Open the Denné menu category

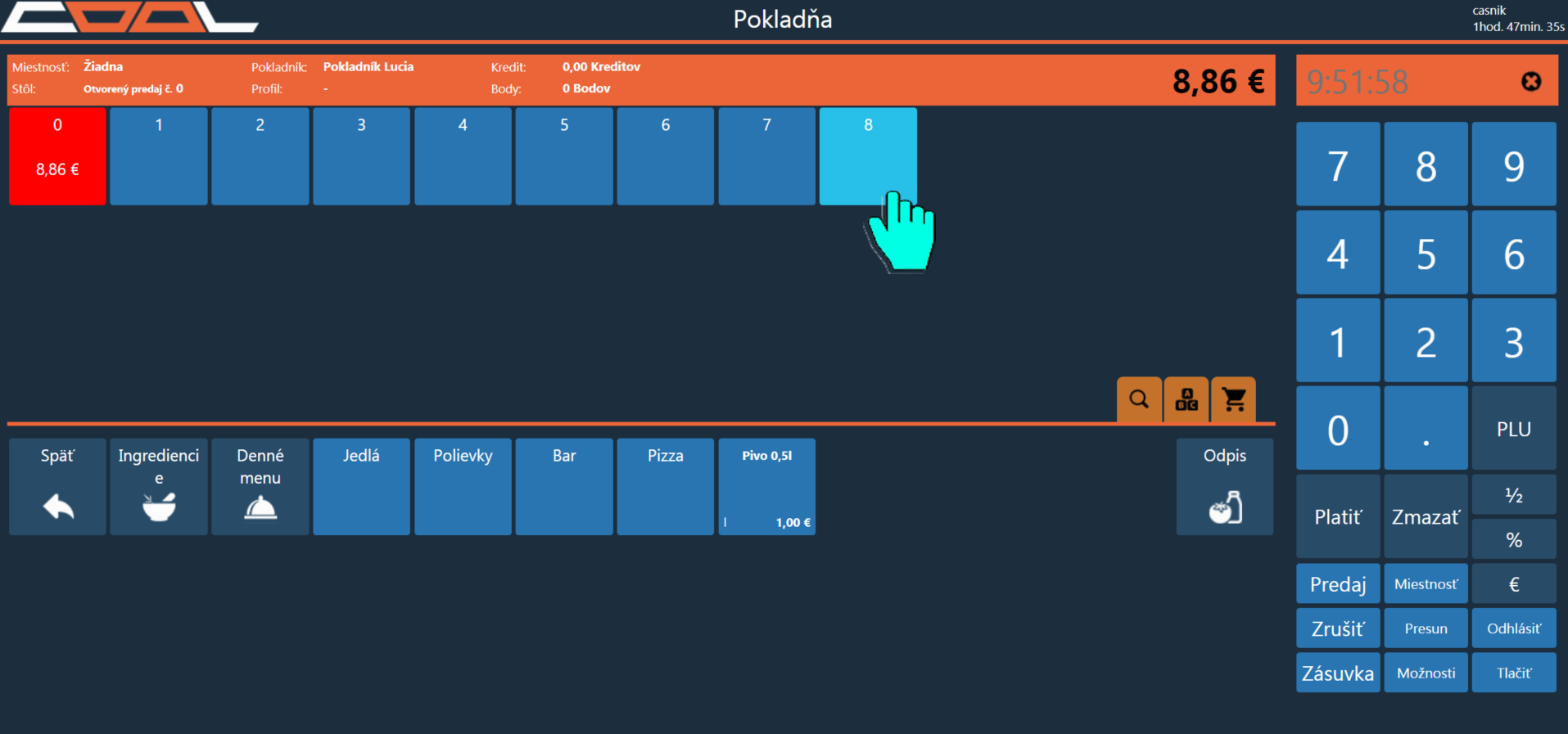pos(260,487)
